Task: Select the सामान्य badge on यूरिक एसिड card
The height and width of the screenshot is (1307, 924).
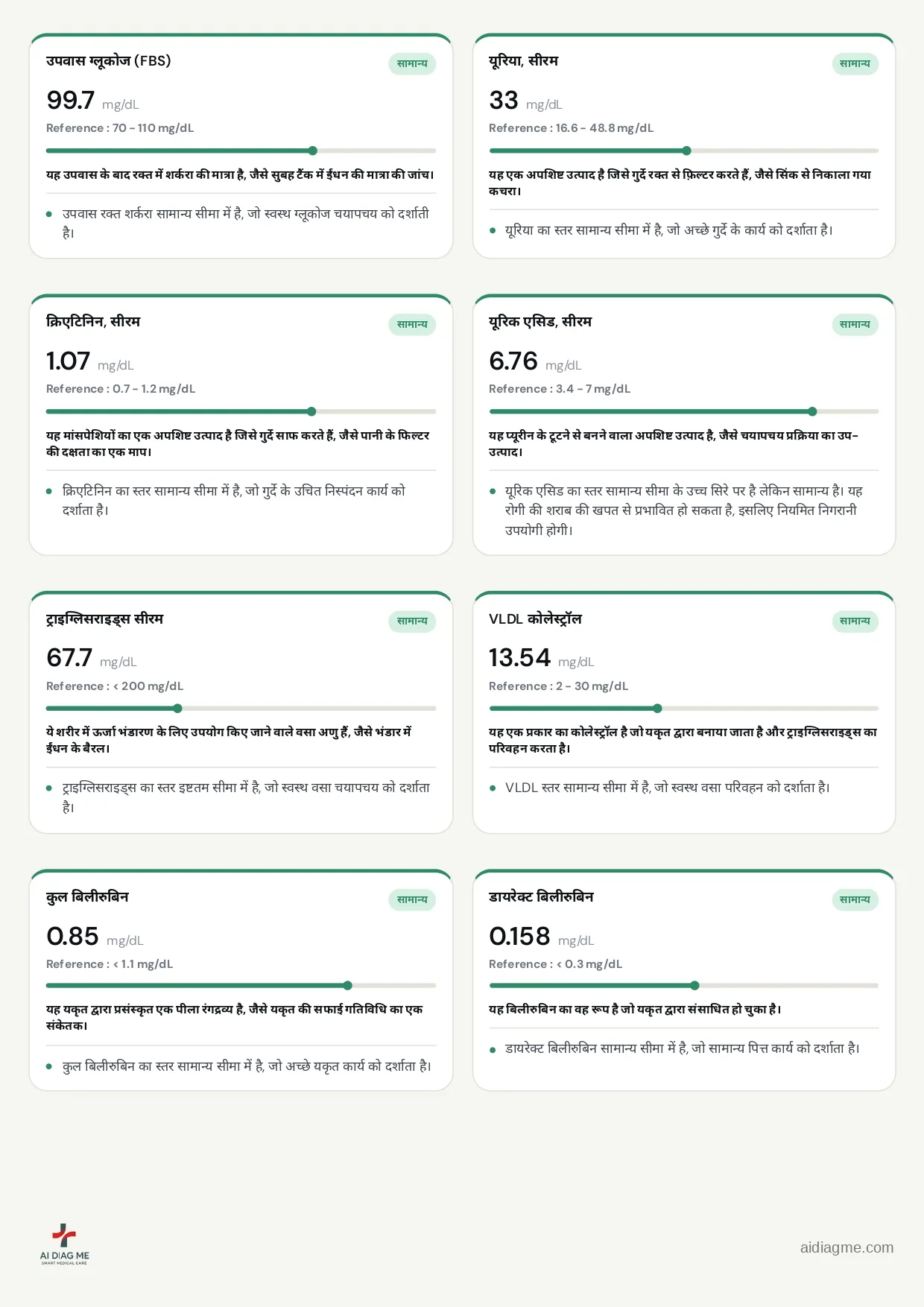Action: coord(855,325)
